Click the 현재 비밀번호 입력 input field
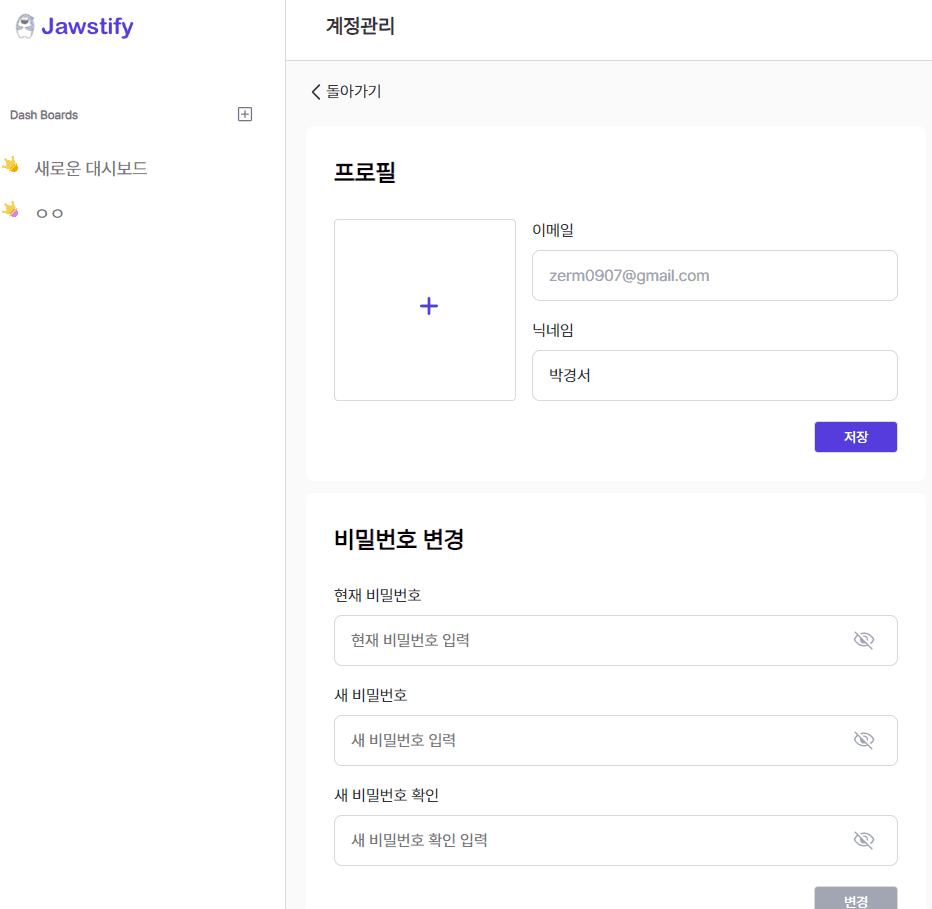Image resolution: width=932 pixels, height=909 pixels. pyautogui.click(x=600, y=640)
